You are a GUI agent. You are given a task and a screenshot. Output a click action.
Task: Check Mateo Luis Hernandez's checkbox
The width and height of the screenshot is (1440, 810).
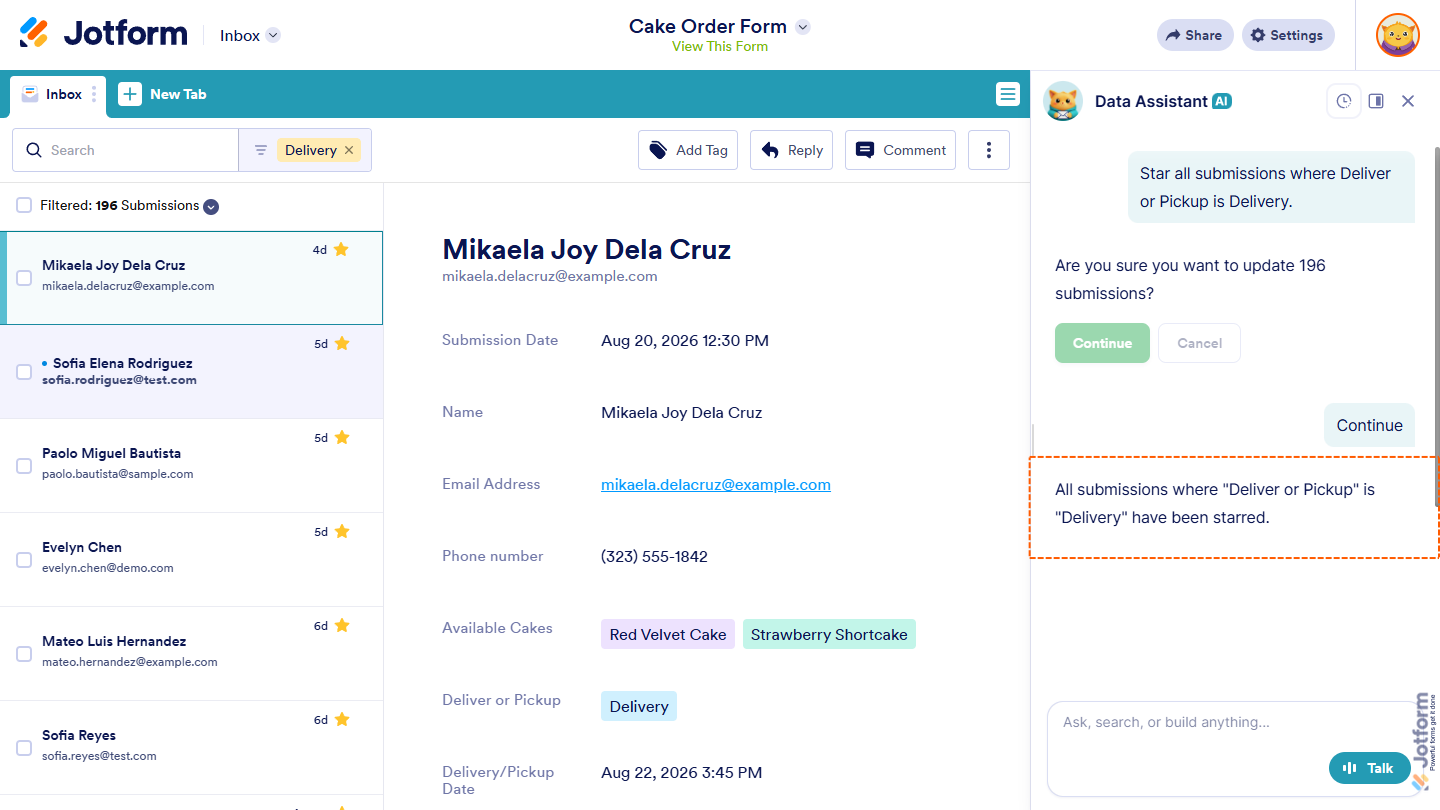[x=24, y=654]
